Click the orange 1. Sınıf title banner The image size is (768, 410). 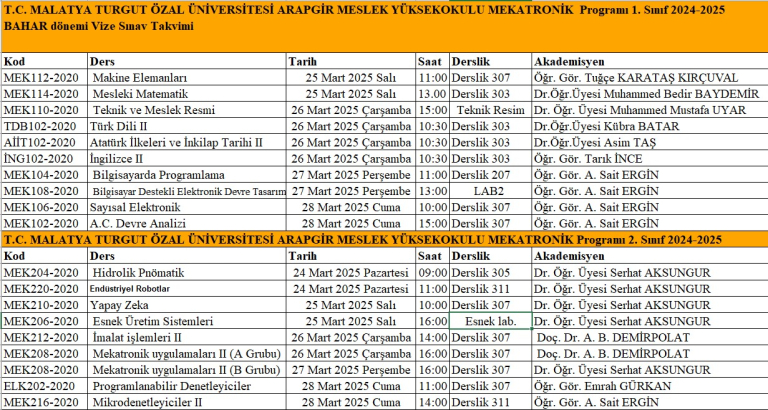point(384,20)
